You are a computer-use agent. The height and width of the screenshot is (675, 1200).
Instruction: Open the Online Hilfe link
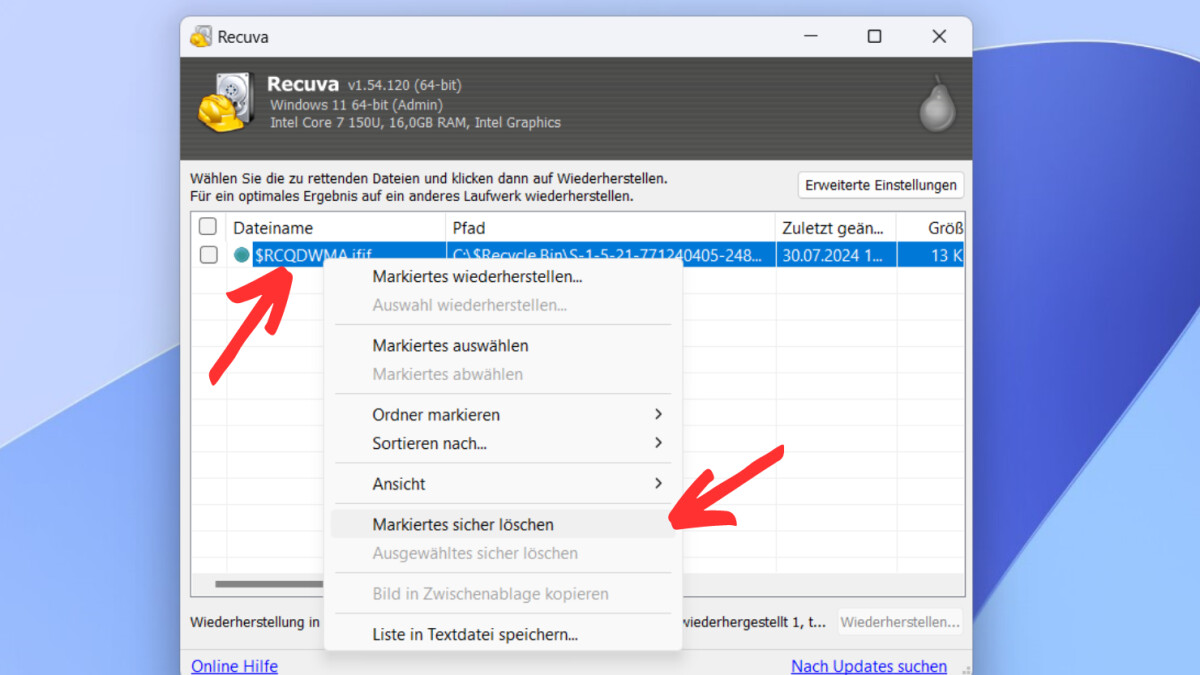click(234, 666)
